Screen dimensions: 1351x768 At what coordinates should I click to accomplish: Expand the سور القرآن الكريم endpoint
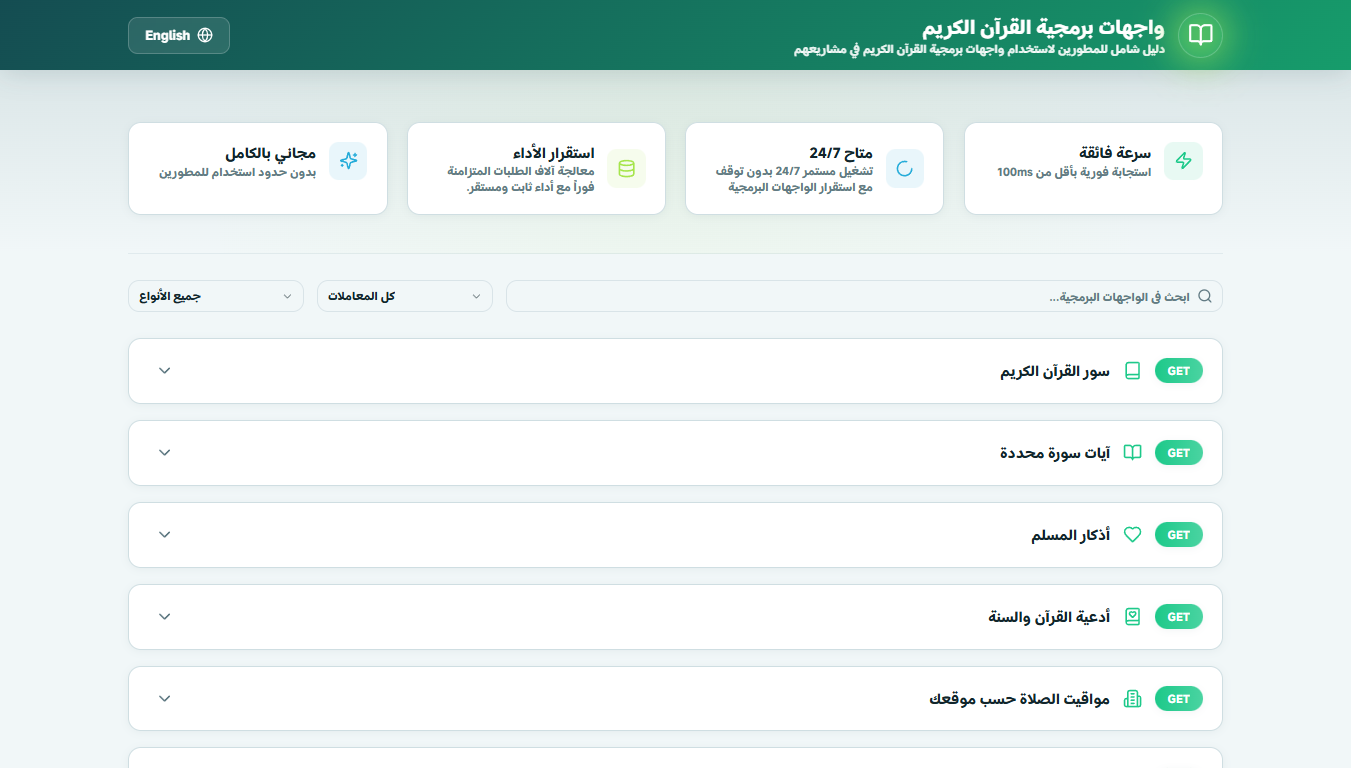[x=164, y=370]
